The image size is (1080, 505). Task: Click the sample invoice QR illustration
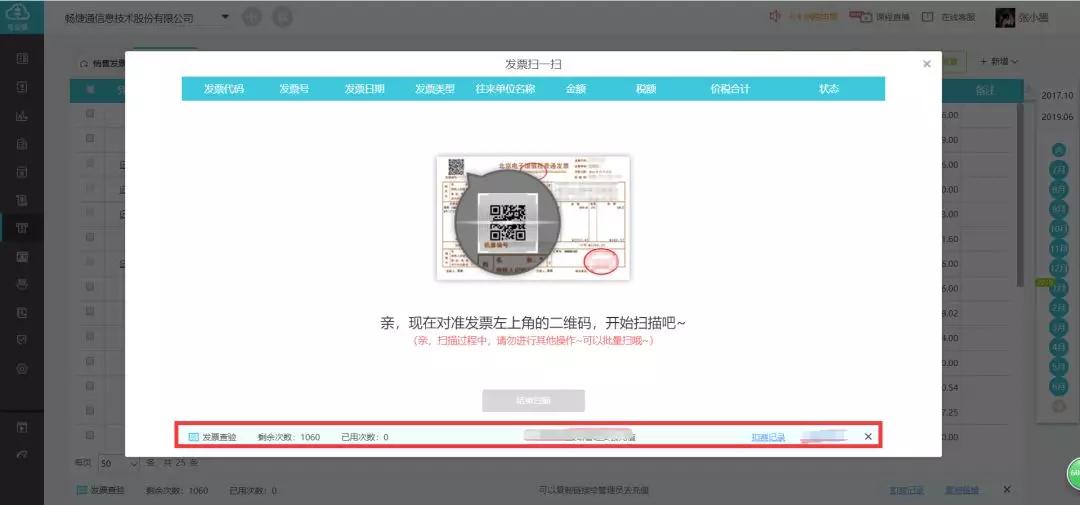tap(533, 218)
